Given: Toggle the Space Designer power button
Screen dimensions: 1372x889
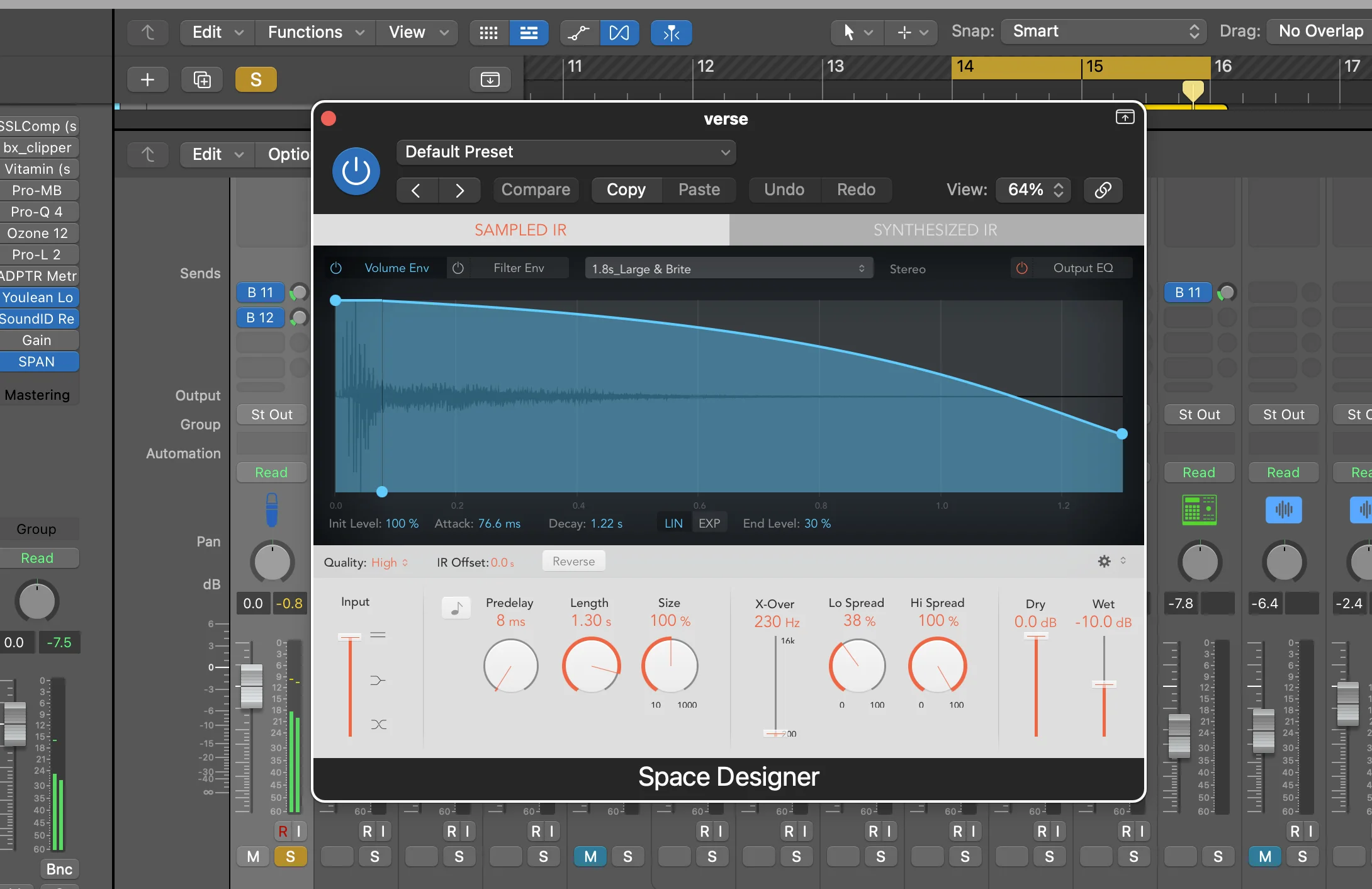Looking at the screenshot, I should tap(356, 171).
